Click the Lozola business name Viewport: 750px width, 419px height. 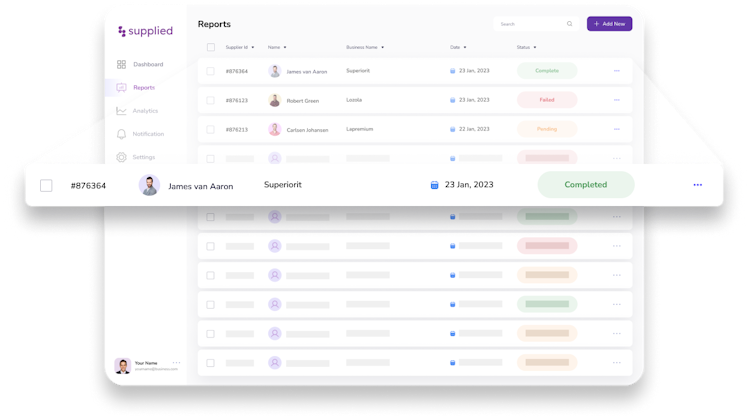click(354, 100)
